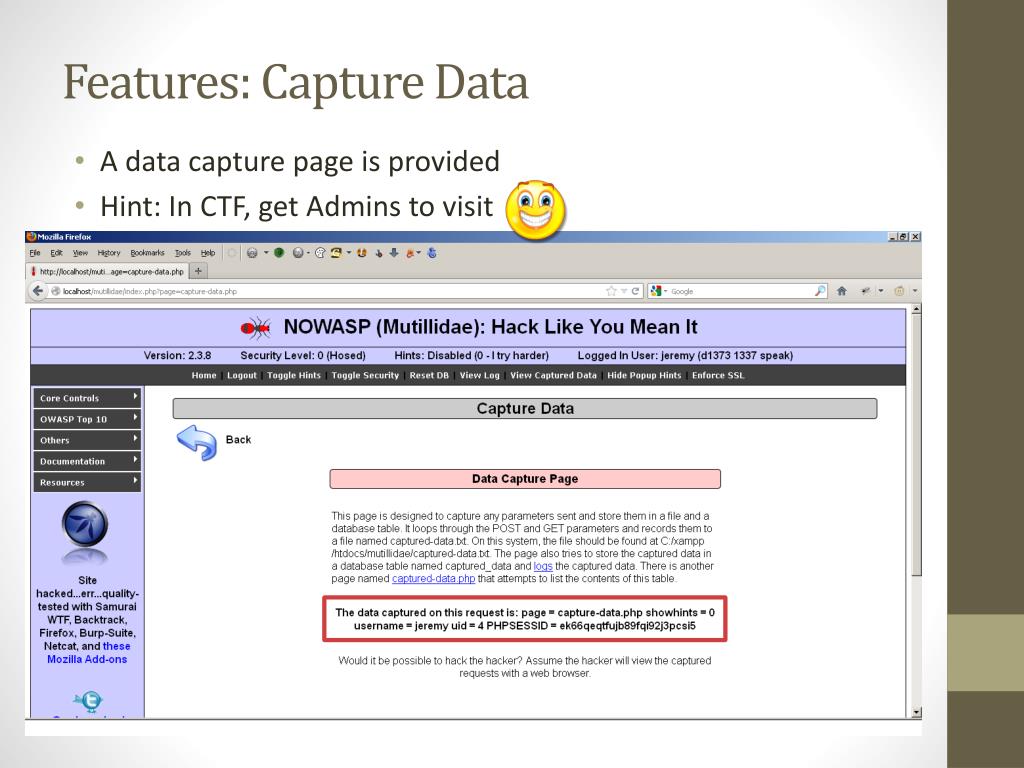1024x768 pixels.
Task: Open the search engine dropdown arrow
Action: click(665, 291)
